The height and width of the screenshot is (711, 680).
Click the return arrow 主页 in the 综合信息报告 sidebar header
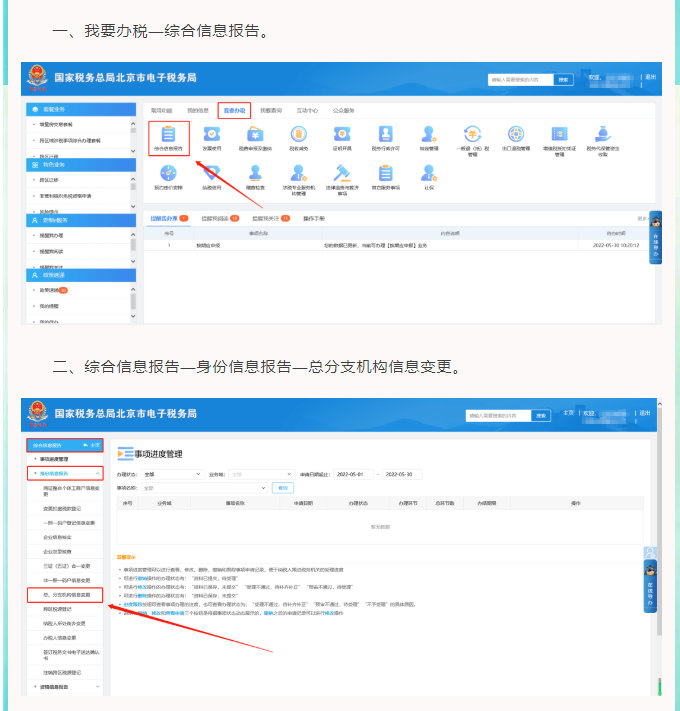click(x=92, y=445)
